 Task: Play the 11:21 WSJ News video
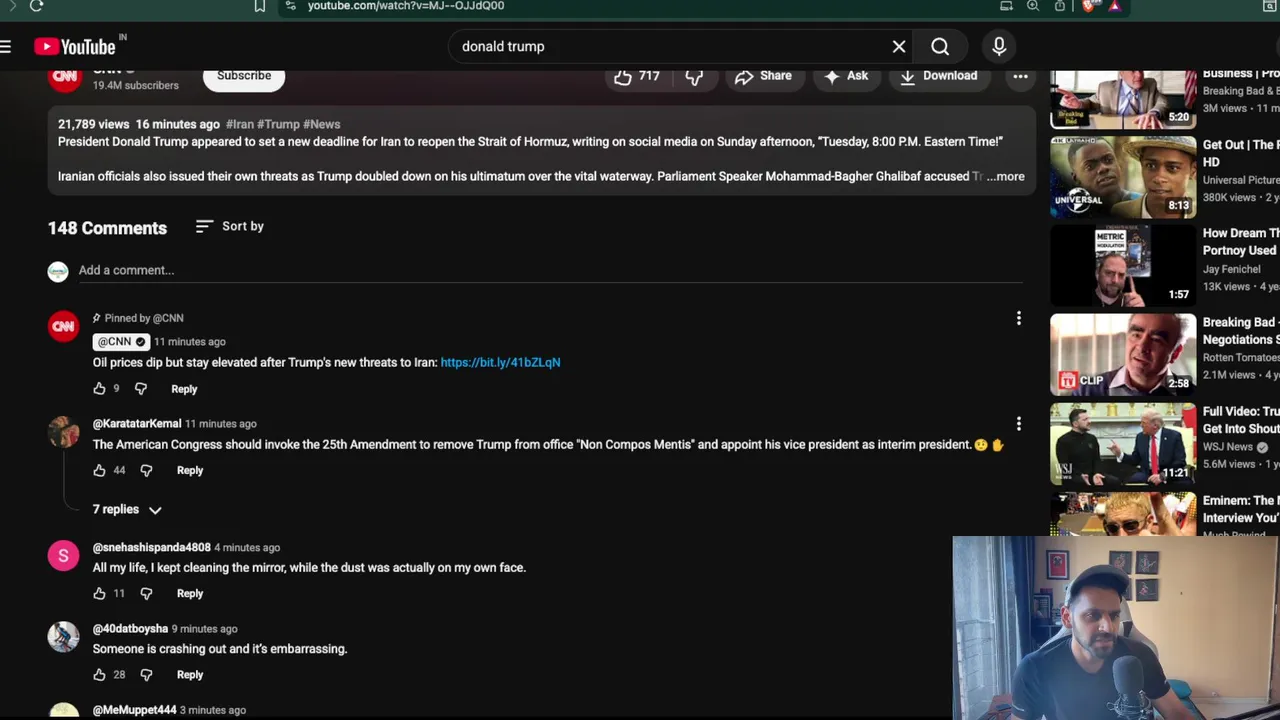click(1123, 444)
